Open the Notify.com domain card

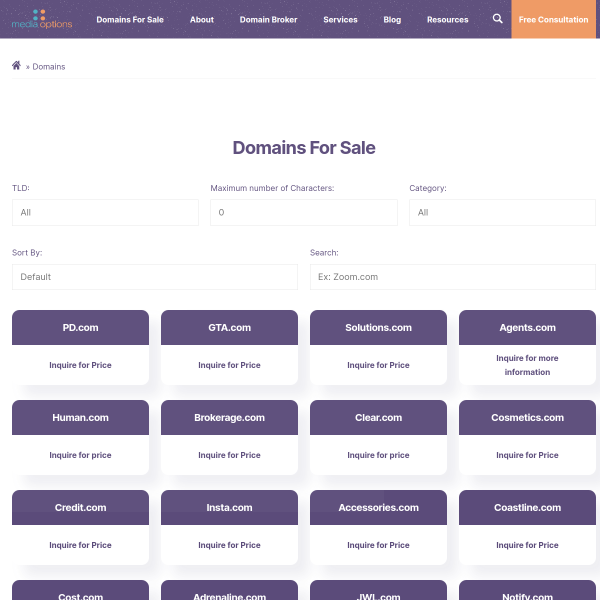pos(527,591)
